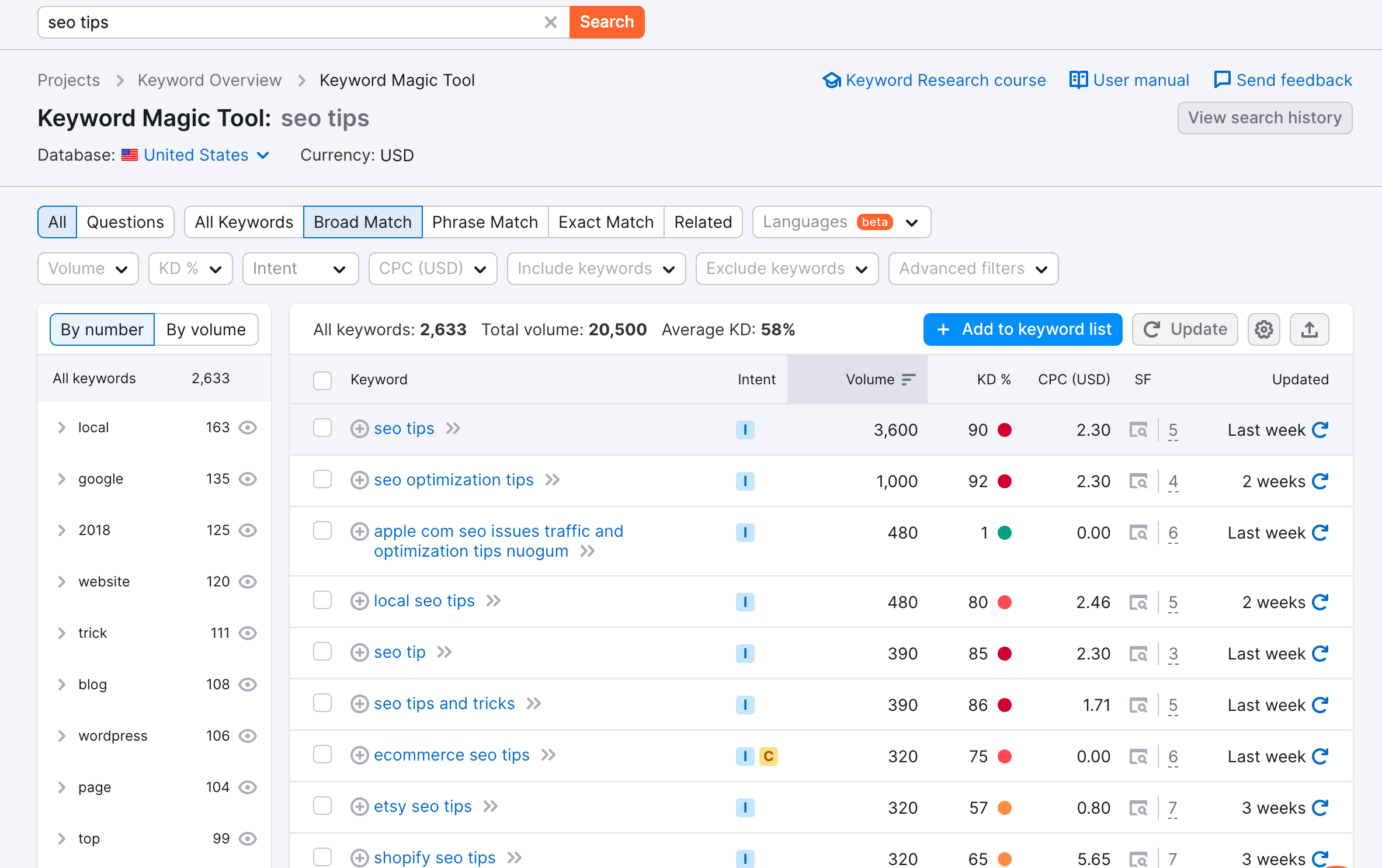Toggle visibility eye for 'local' group
This screenshot has height=868, width=1382.
(248, 428)
